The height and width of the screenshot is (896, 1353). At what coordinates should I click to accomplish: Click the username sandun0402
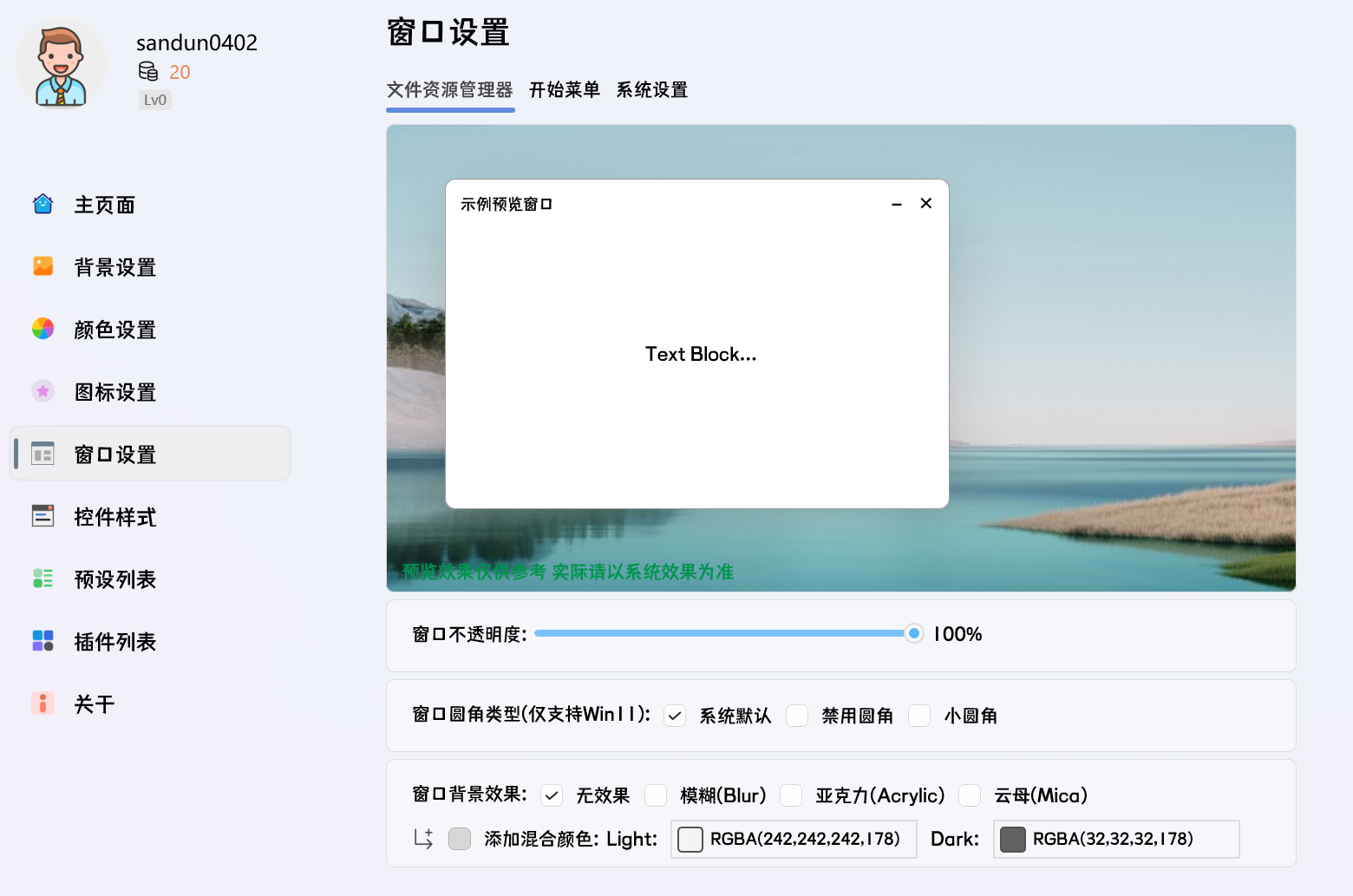pyautogui.click(x=197, y=43)
